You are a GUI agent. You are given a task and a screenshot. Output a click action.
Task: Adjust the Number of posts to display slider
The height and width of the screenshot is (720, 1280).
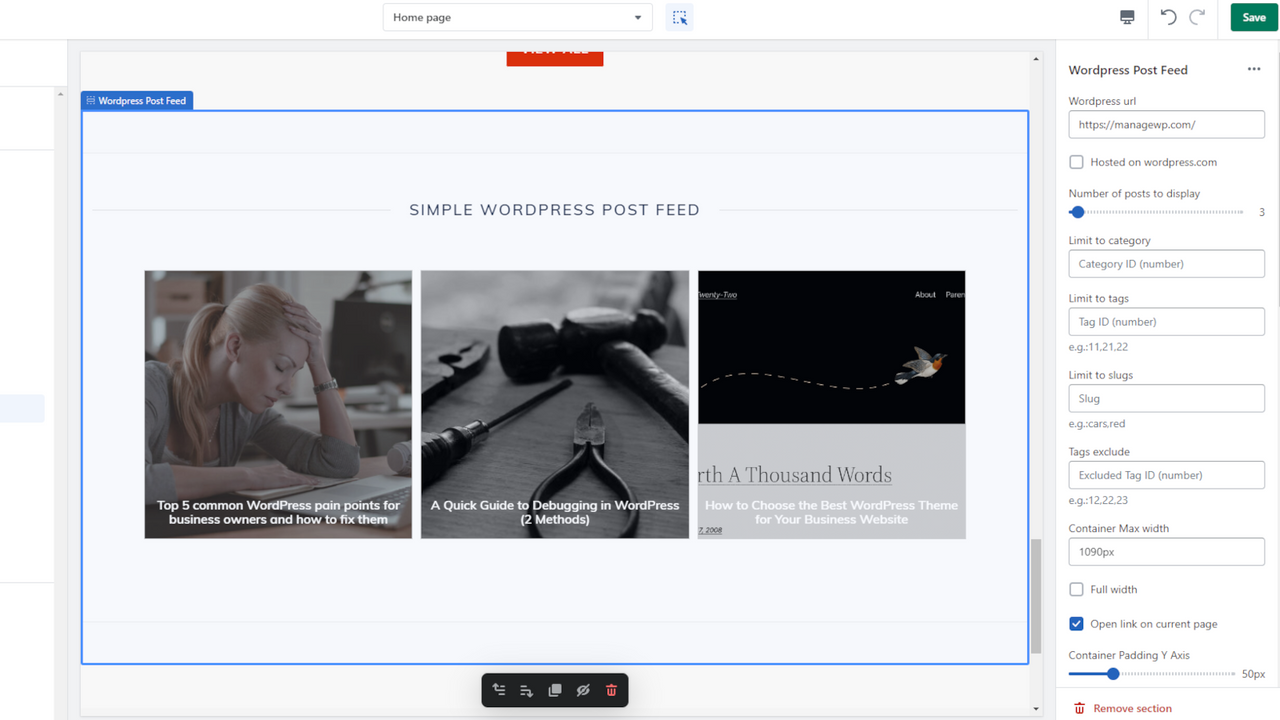(1077, 212)
